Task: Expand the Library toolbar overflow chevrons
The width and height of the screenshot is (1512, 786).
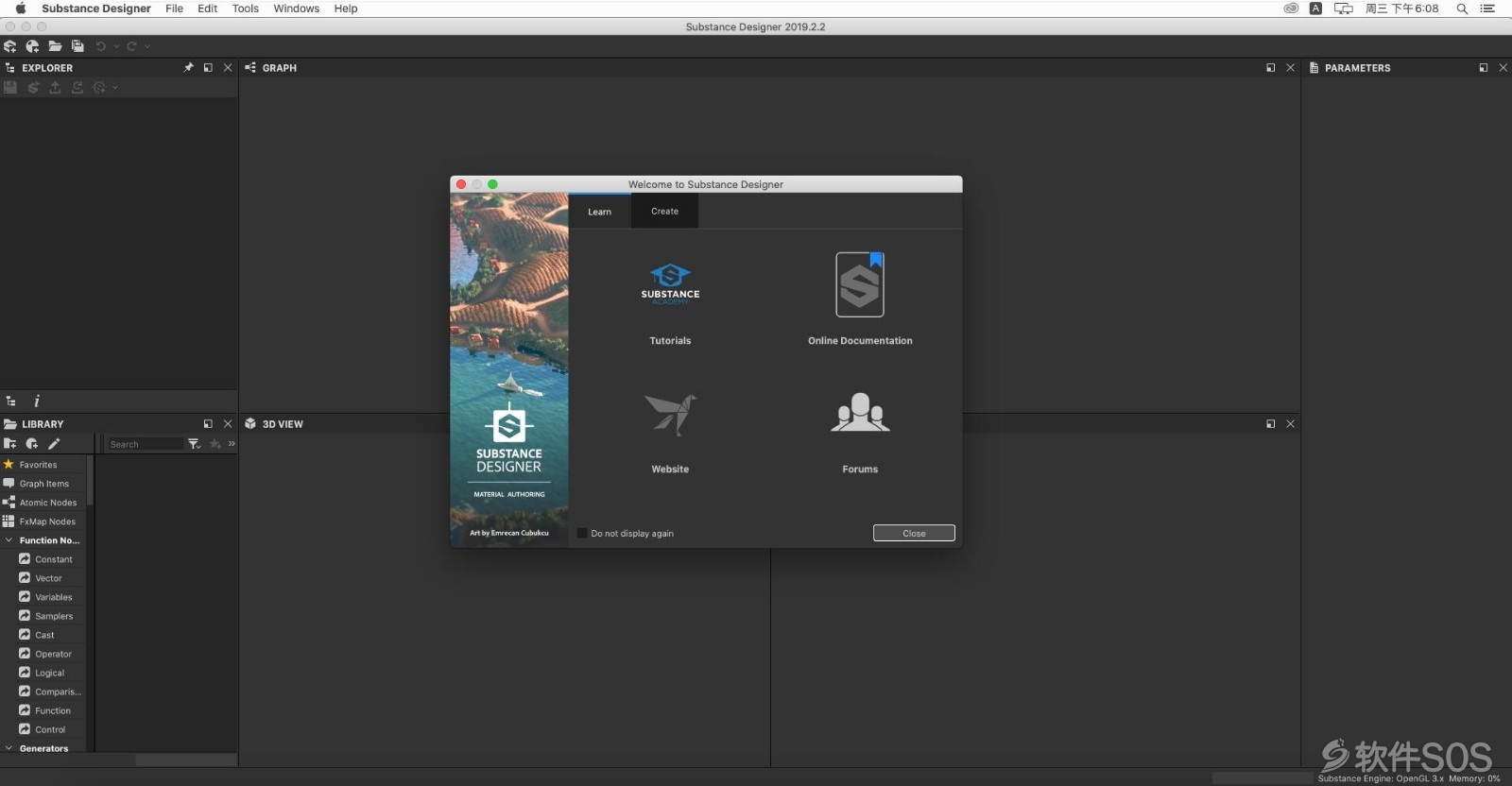Action: (x=232, y=444)
